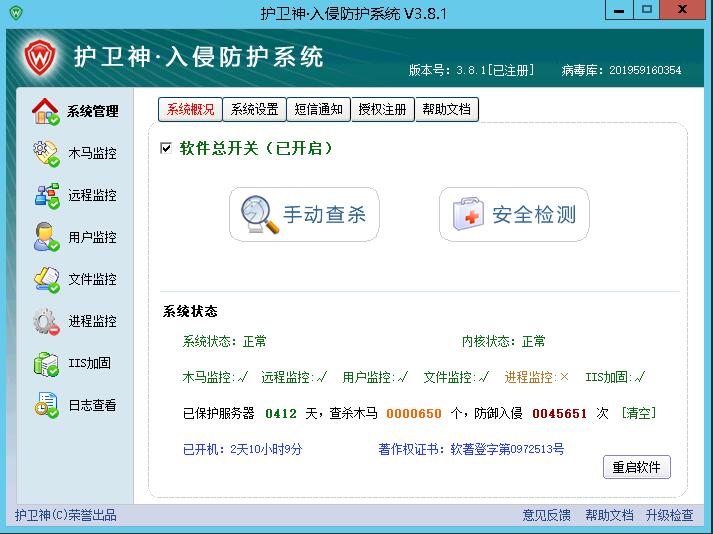This screenshot has width=713, height=534.
Task: Switch to the 系统概况 tab
Action: 190,110
